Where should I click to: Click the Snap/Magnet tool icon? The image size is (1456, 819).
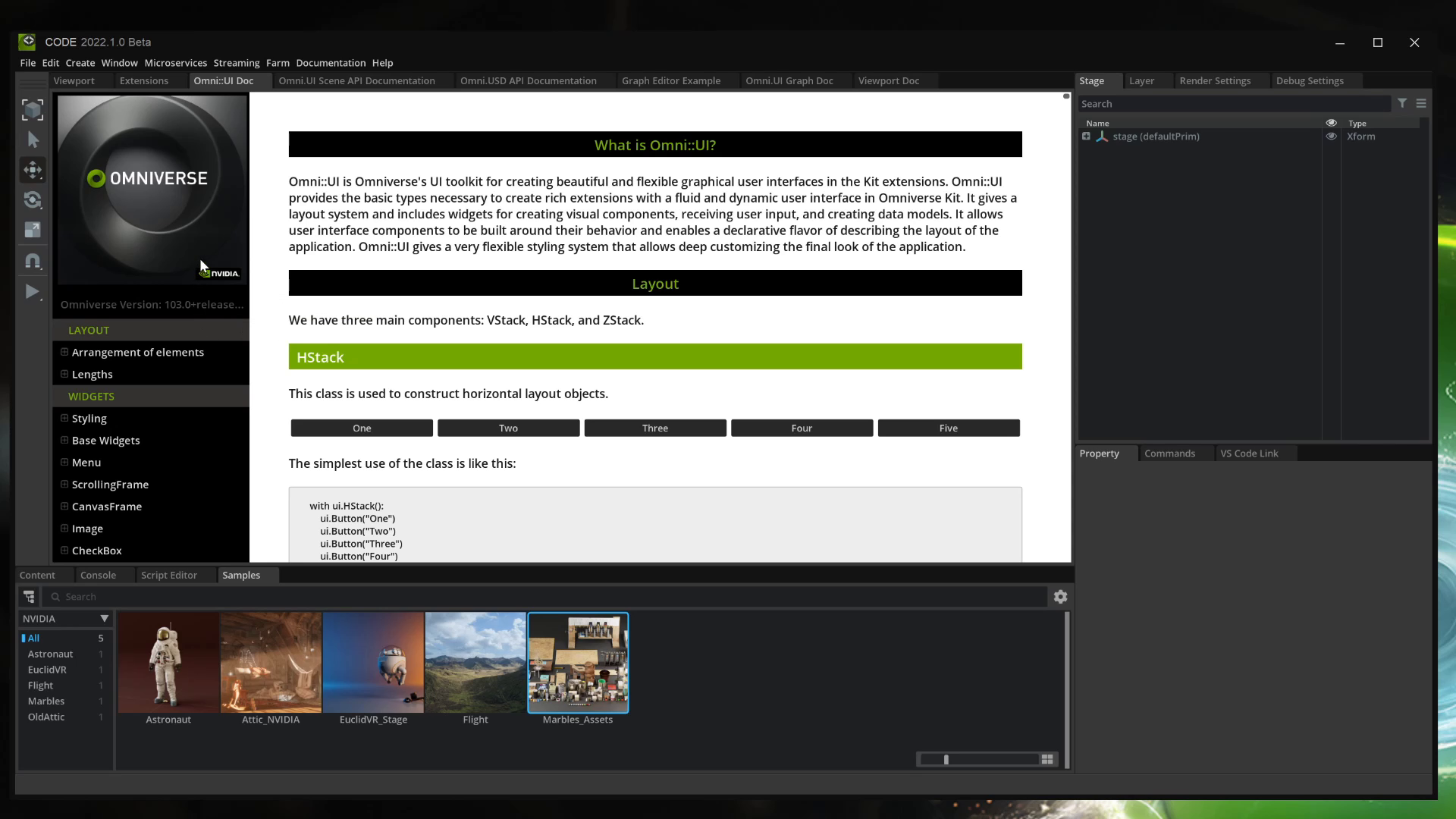[32, 261]
